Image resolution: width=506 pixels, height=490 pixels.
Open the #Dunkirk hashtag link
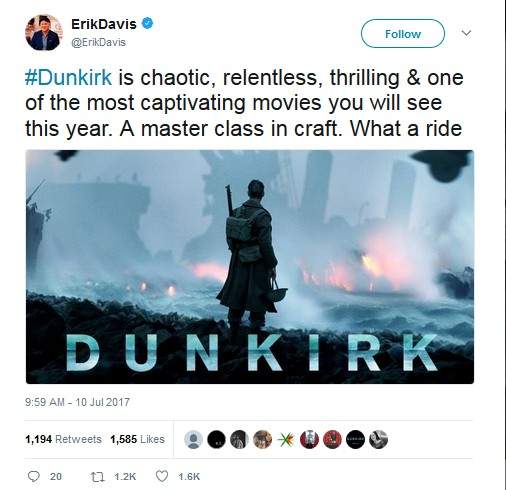click(x=68, y=77)
